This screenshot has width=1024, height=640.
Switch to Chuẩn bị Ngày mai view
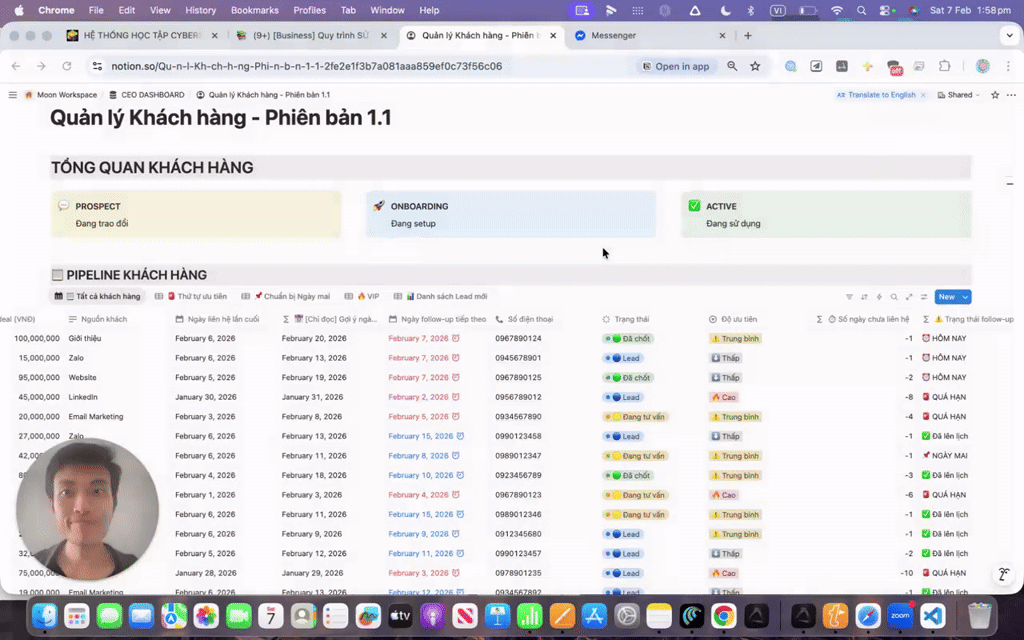coord(286,296)
